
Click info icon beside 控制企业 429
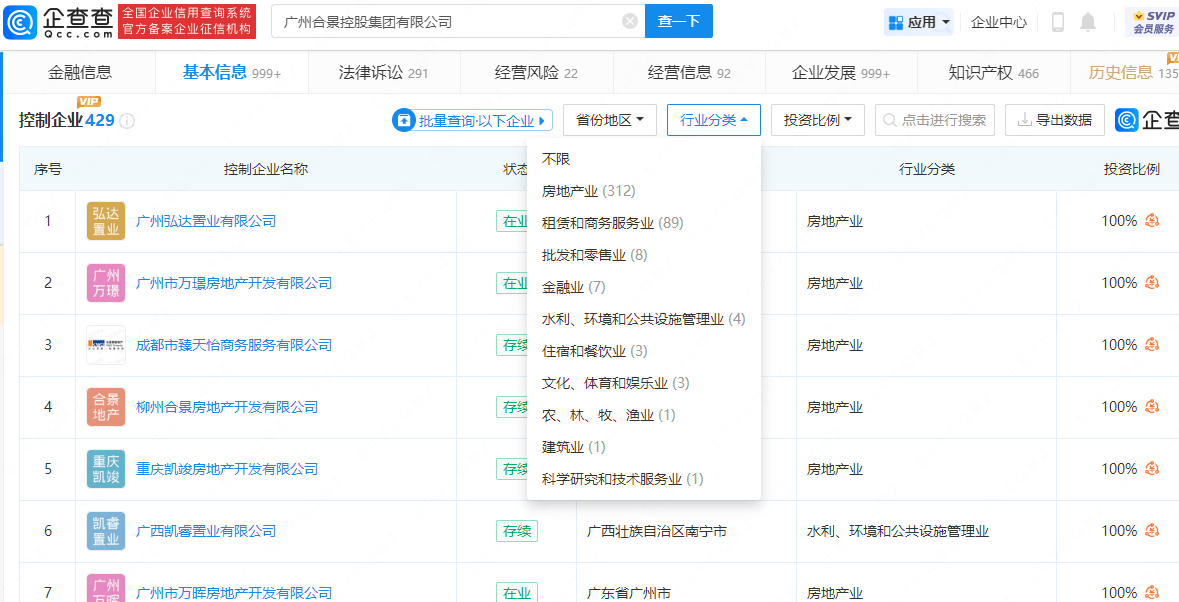tap(127, 121)
